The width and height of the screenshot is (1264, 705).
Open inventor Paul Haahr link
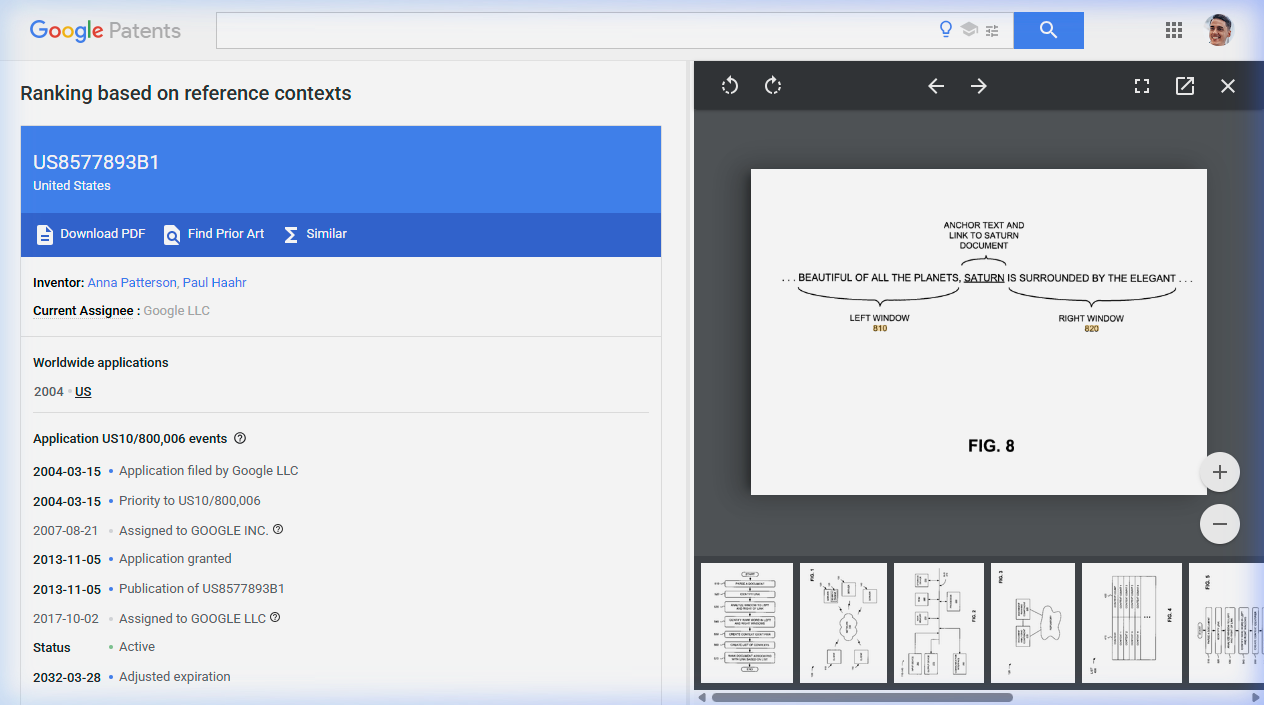(214, 283)
